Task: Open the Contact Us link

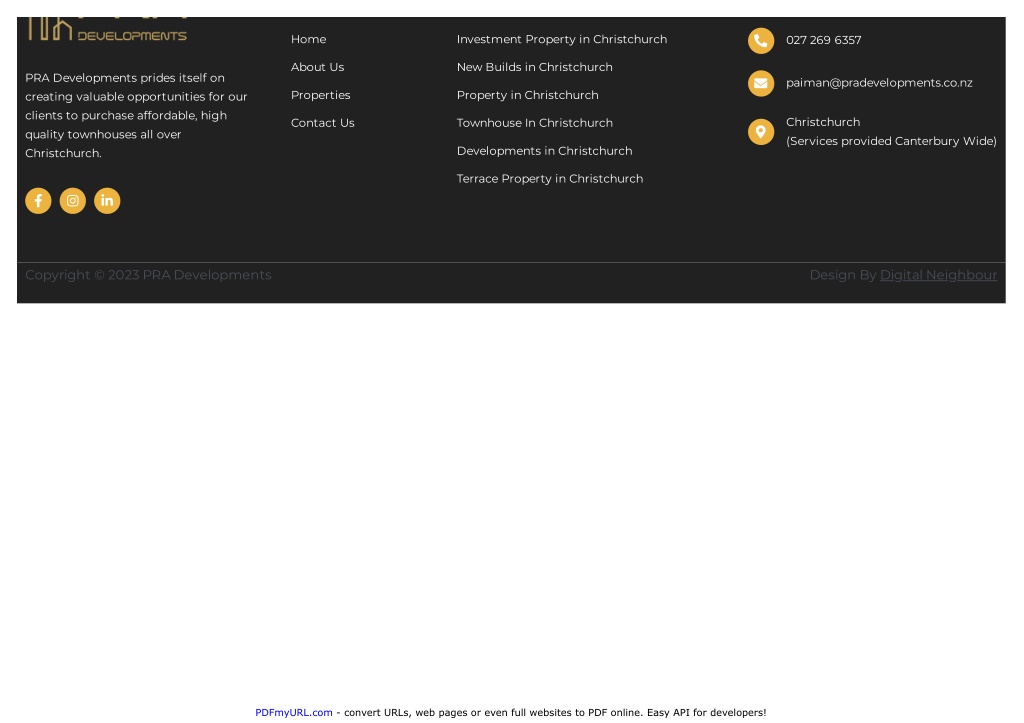Action: coord(323,123)
